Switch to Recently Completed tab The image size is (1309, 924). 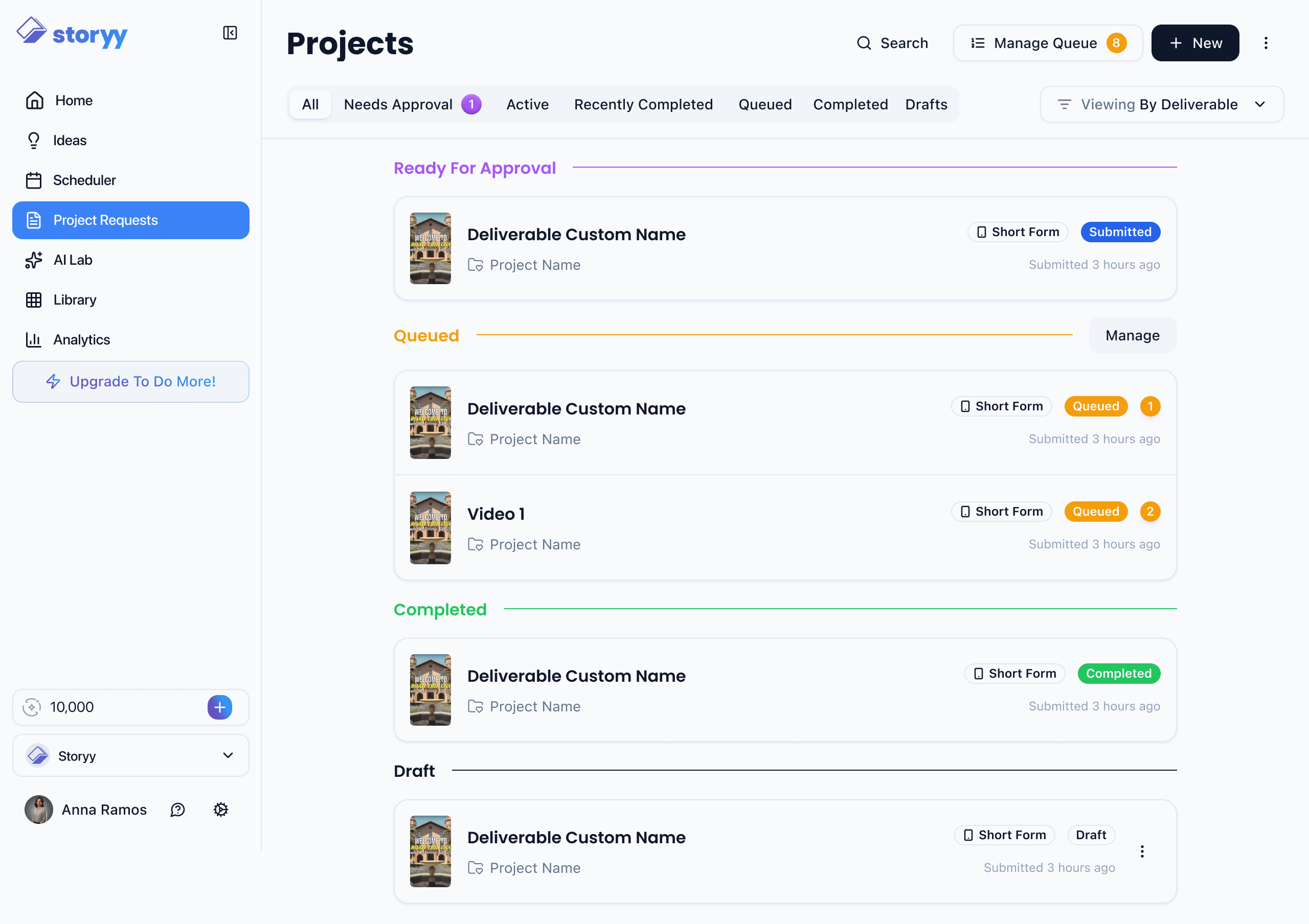pyautogui.click(x=643, y=104)
